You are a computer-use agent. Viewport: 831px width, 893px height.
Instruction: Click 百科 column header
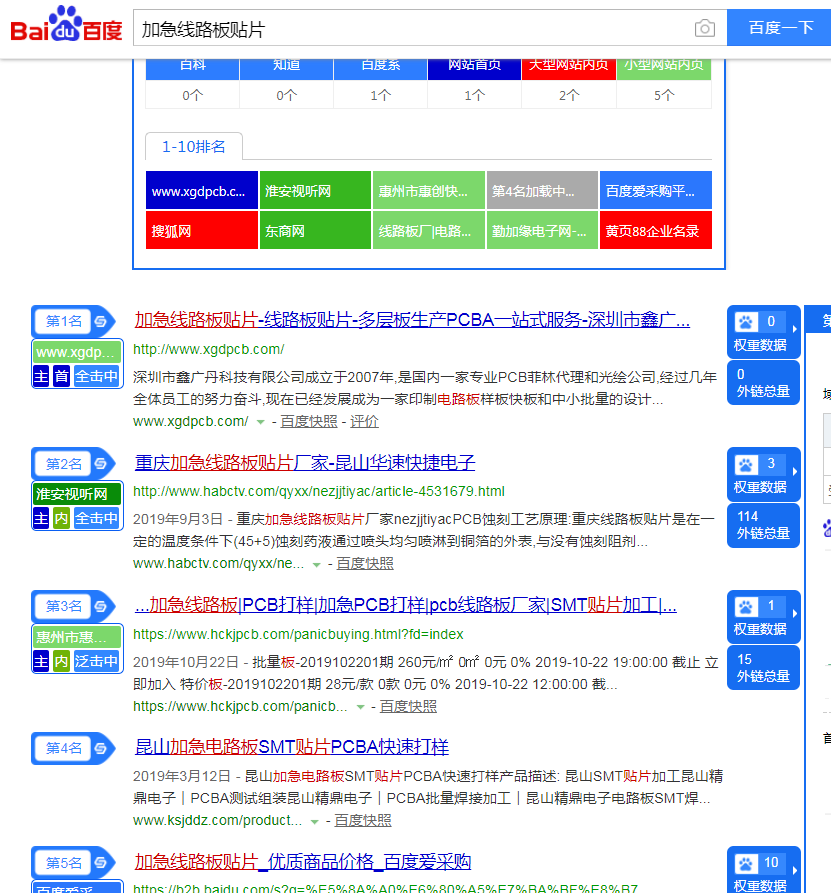[193, 68]
